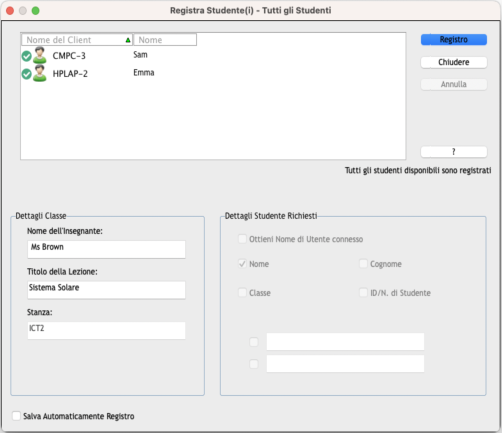Sort by Nome del Client column header
This screenshot has width=502, height=433.
click(x=77, y=40)
